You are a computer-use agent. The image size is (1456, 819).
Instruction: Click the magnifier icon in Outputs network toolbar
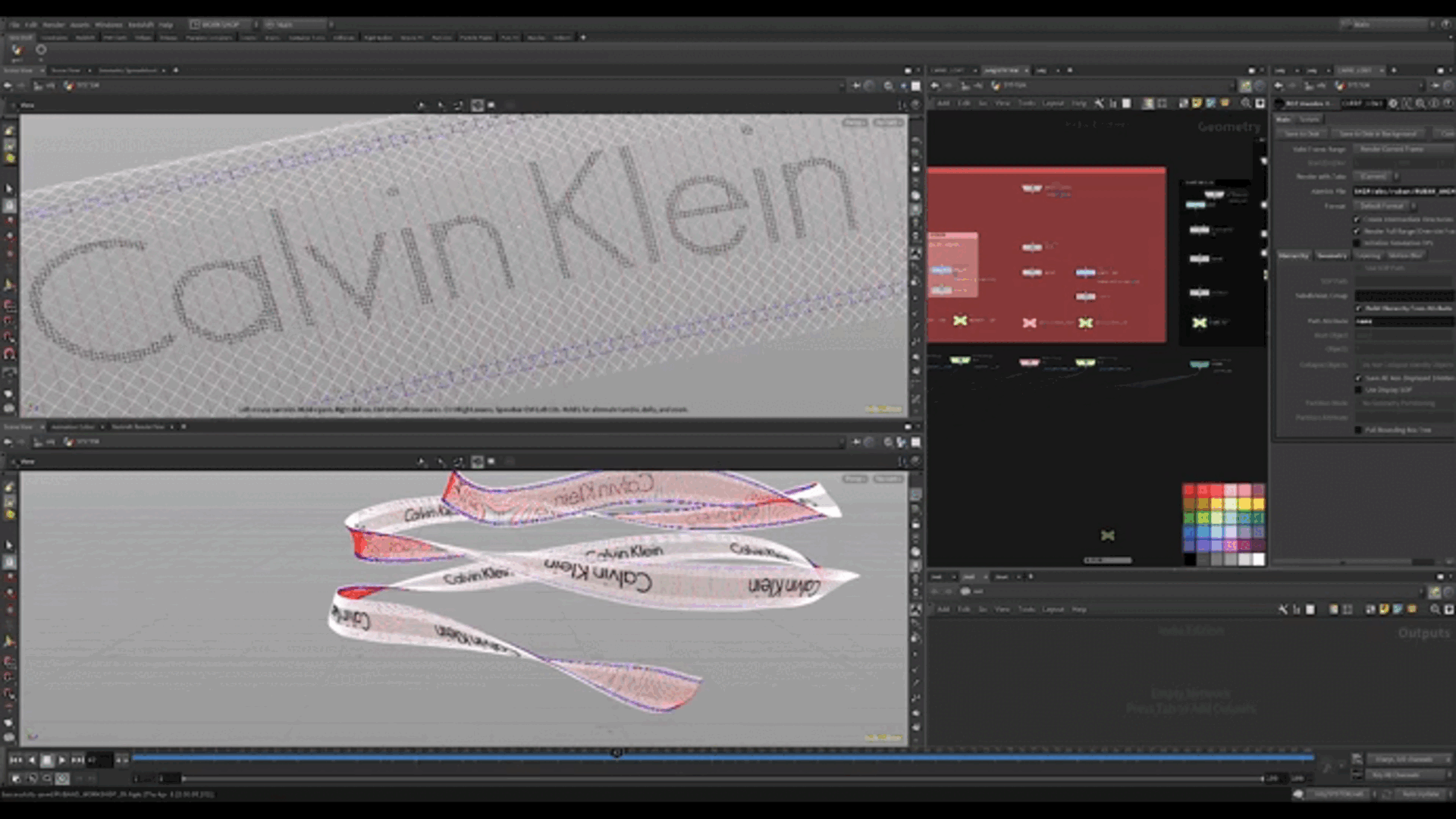(x=1435, y=609)
